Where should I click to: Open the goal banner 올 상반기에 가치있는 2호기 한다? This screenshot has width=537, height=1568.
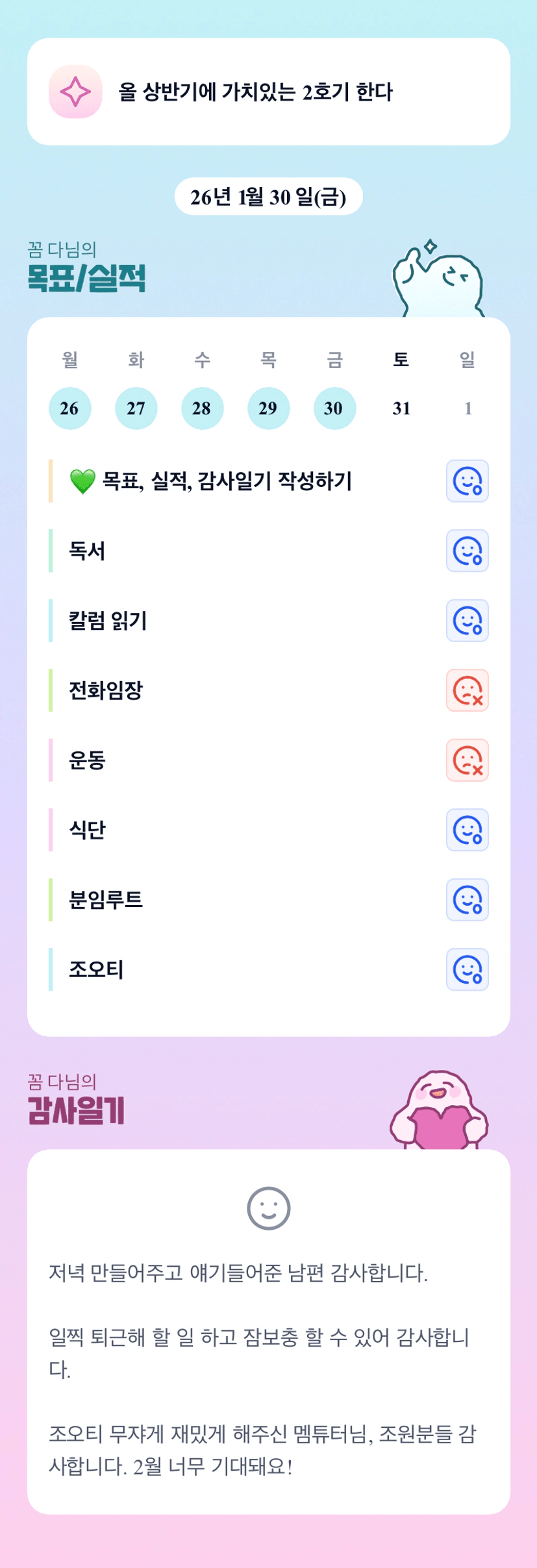click(268, 92)
